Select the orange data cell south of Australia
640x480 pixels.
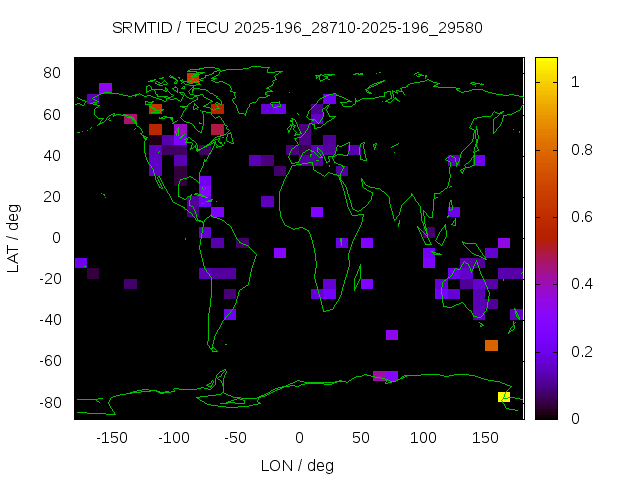click(x=491, y=345)
